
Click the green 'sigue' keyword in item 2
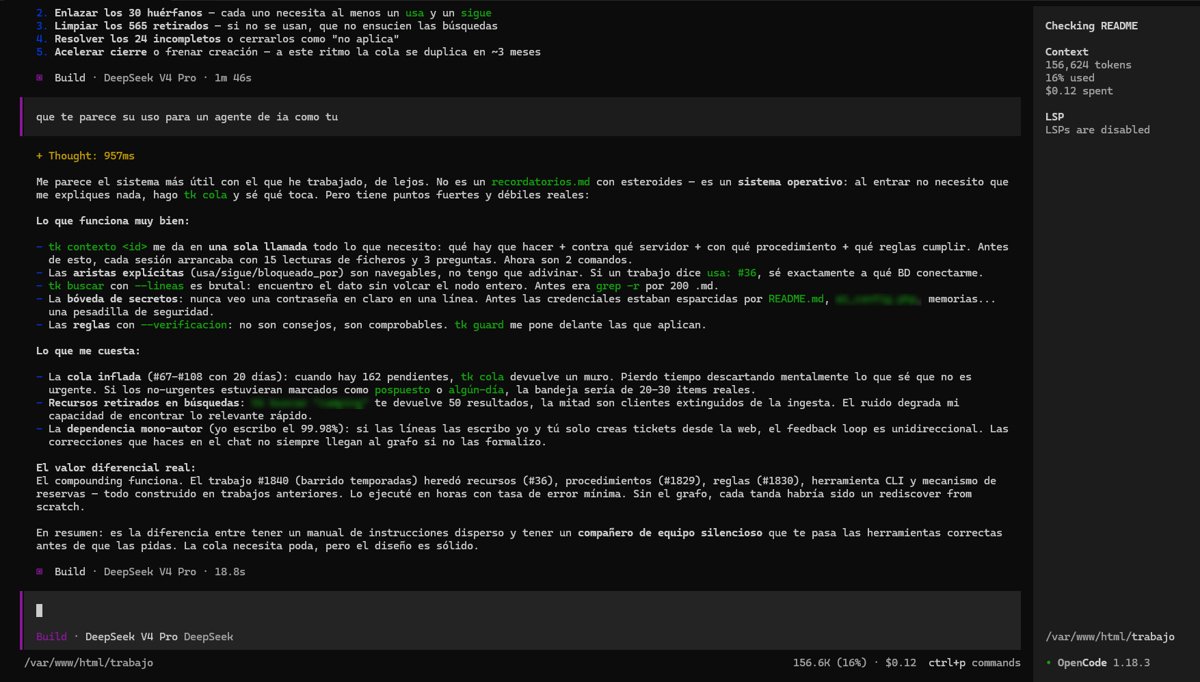point(476,13)
